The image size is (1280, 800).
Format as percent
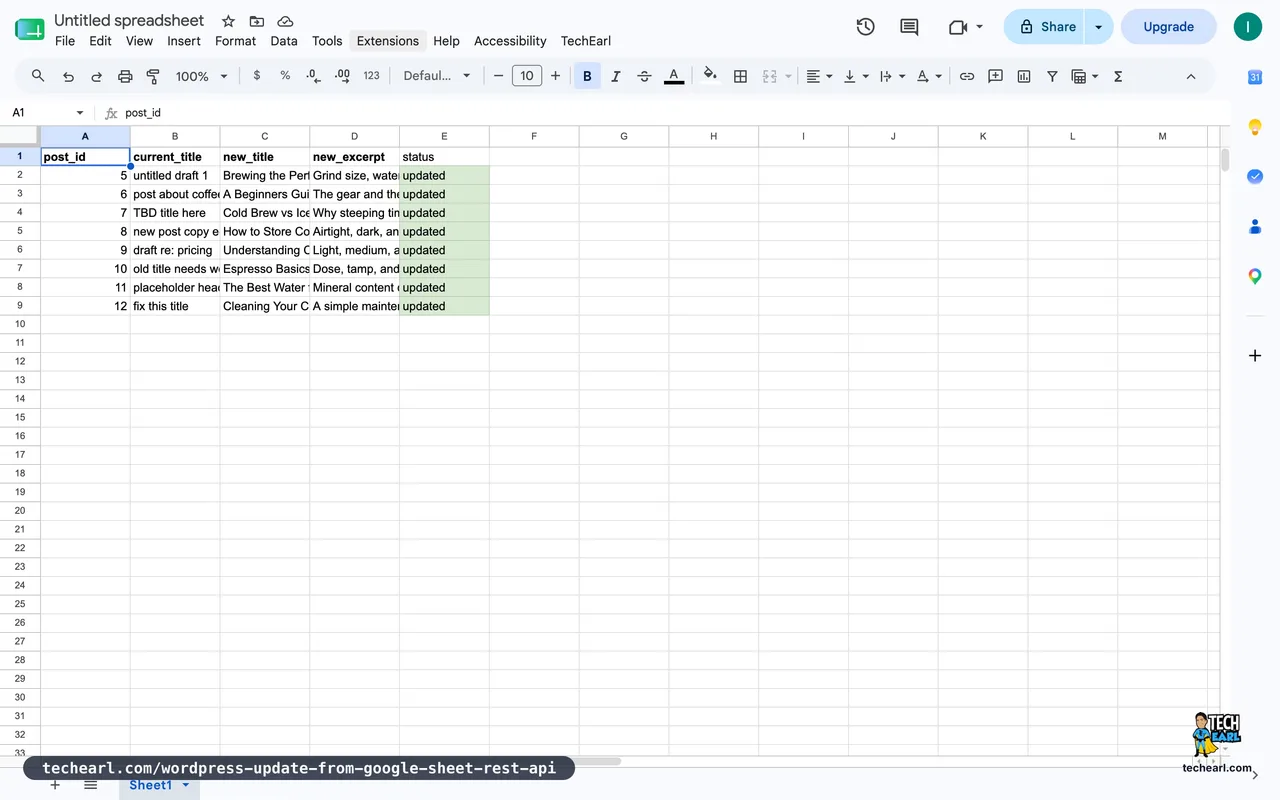[x=285, y=76]
